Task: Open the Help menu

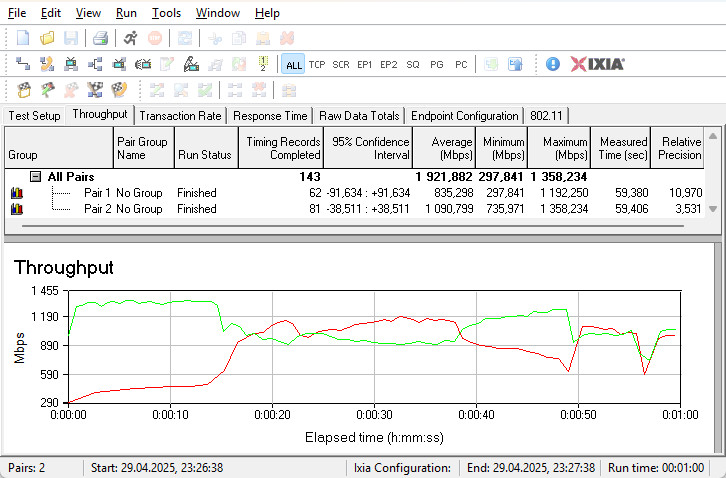Action: click(x=267, y=13)
